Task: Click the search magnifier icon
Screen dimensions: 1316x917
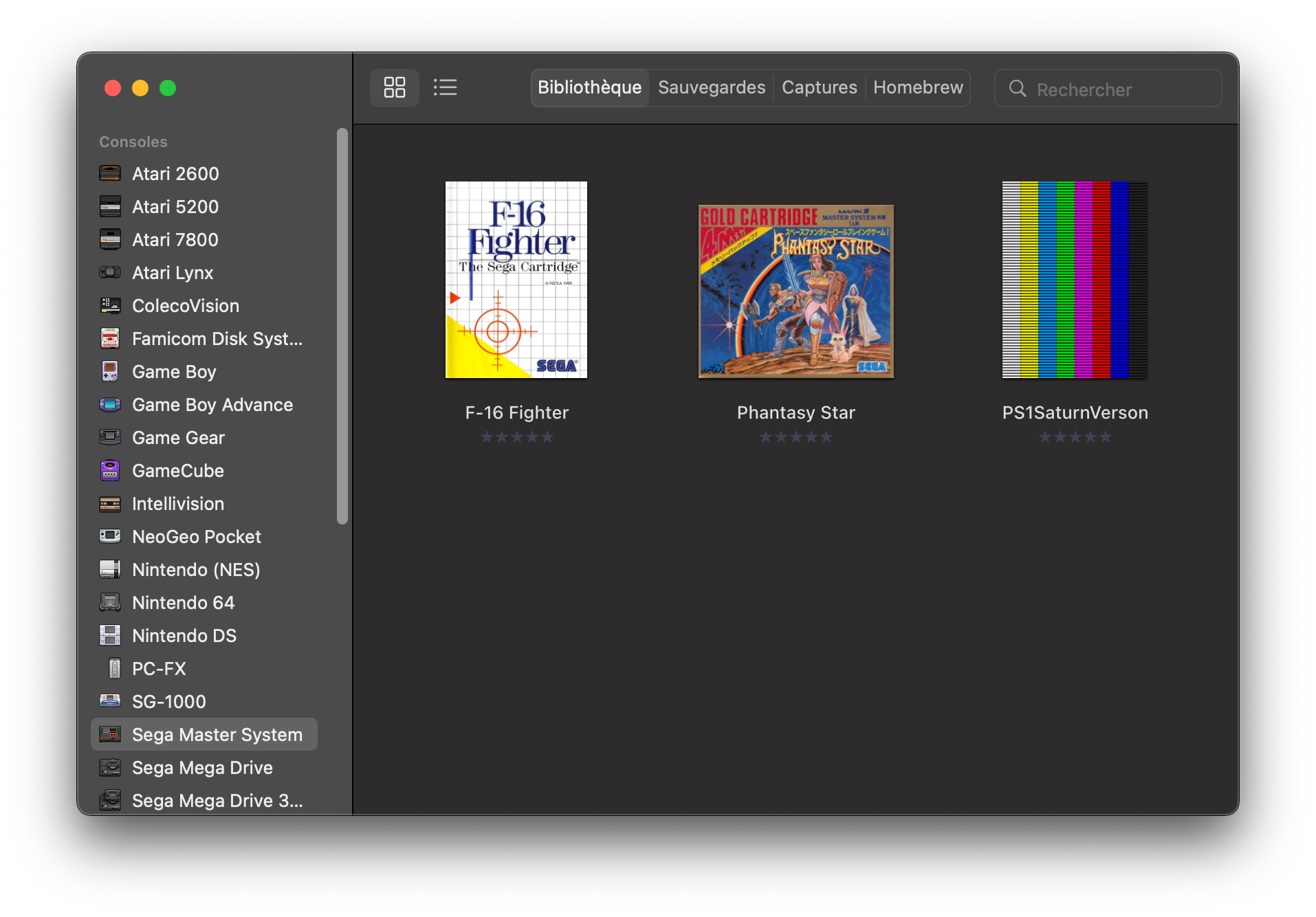Action: (x=1018, y=89)
